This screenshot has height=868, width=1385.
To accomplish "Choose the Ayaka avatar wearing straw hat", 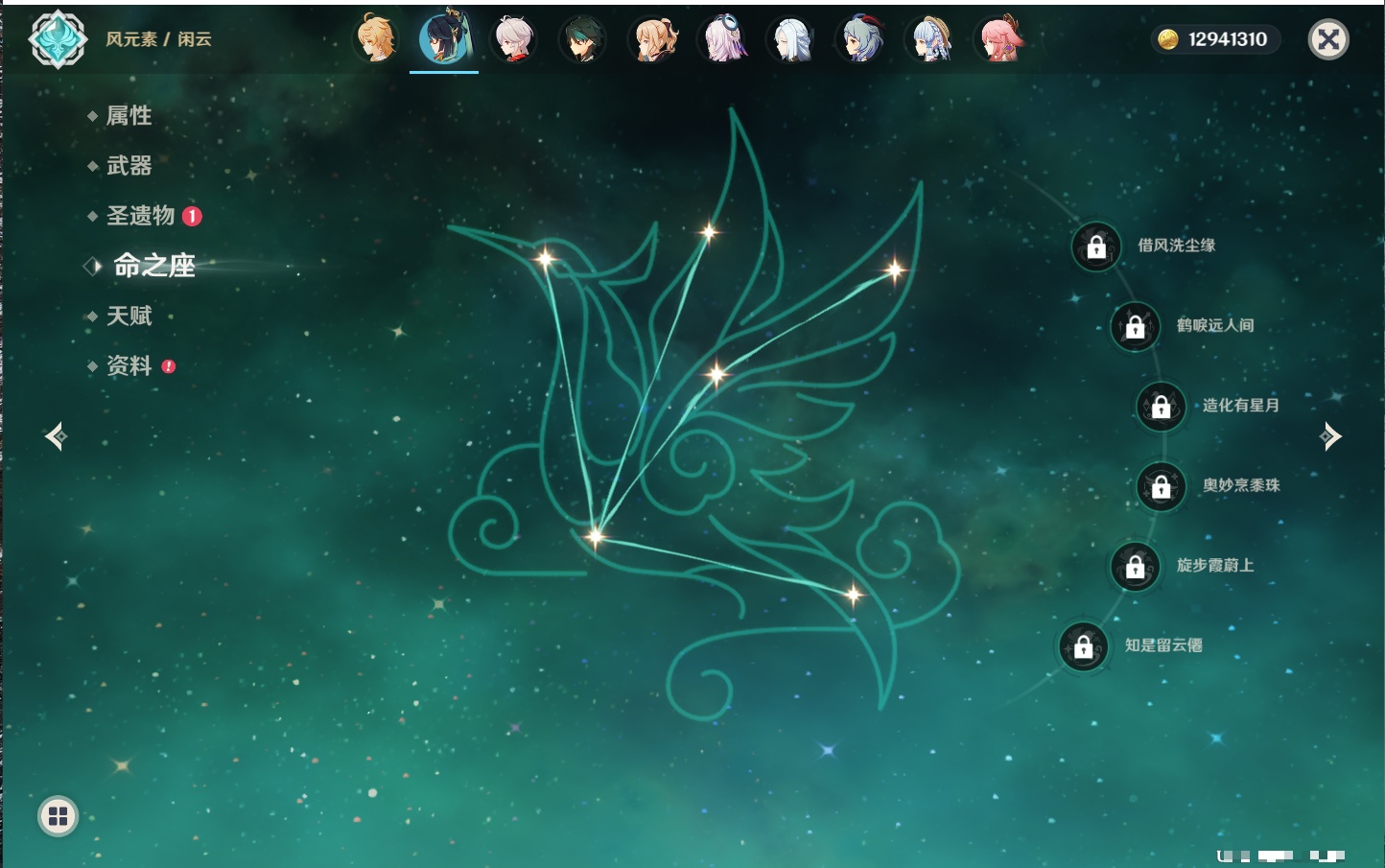I will click(929, 39).
